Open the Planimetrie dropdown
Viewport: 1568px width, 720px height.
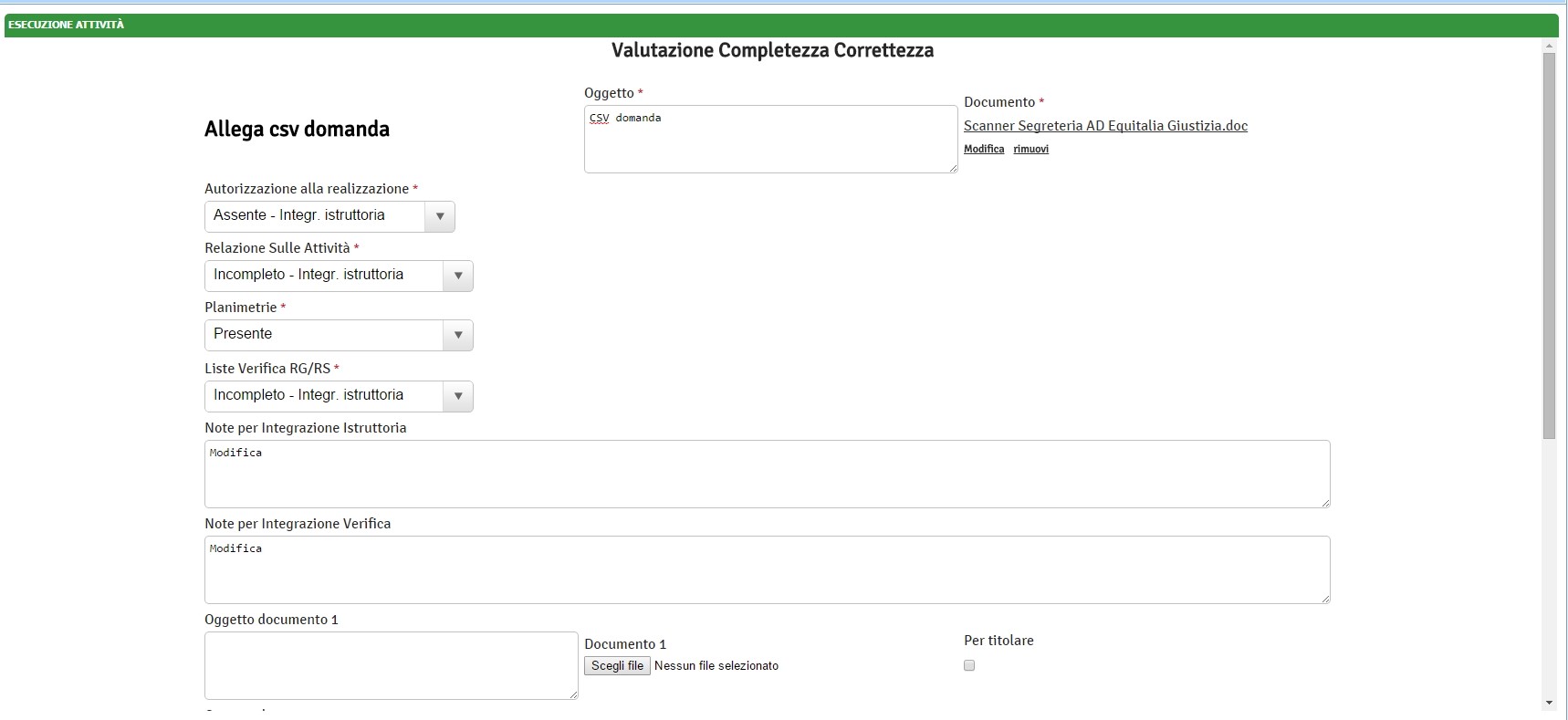(x=339, y=335)
